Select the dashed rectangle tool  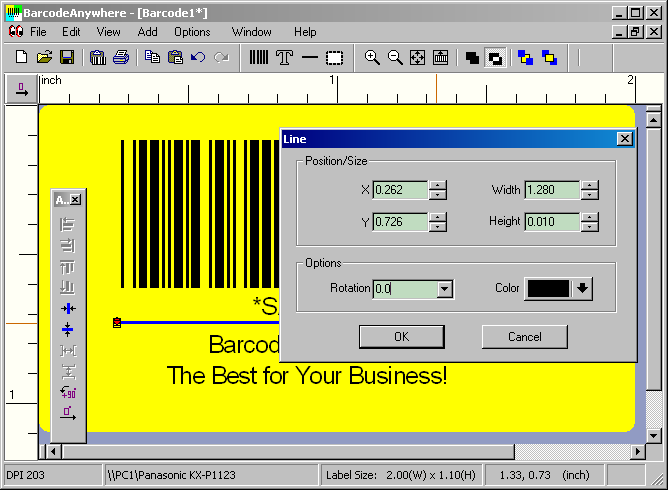(334, 57)
